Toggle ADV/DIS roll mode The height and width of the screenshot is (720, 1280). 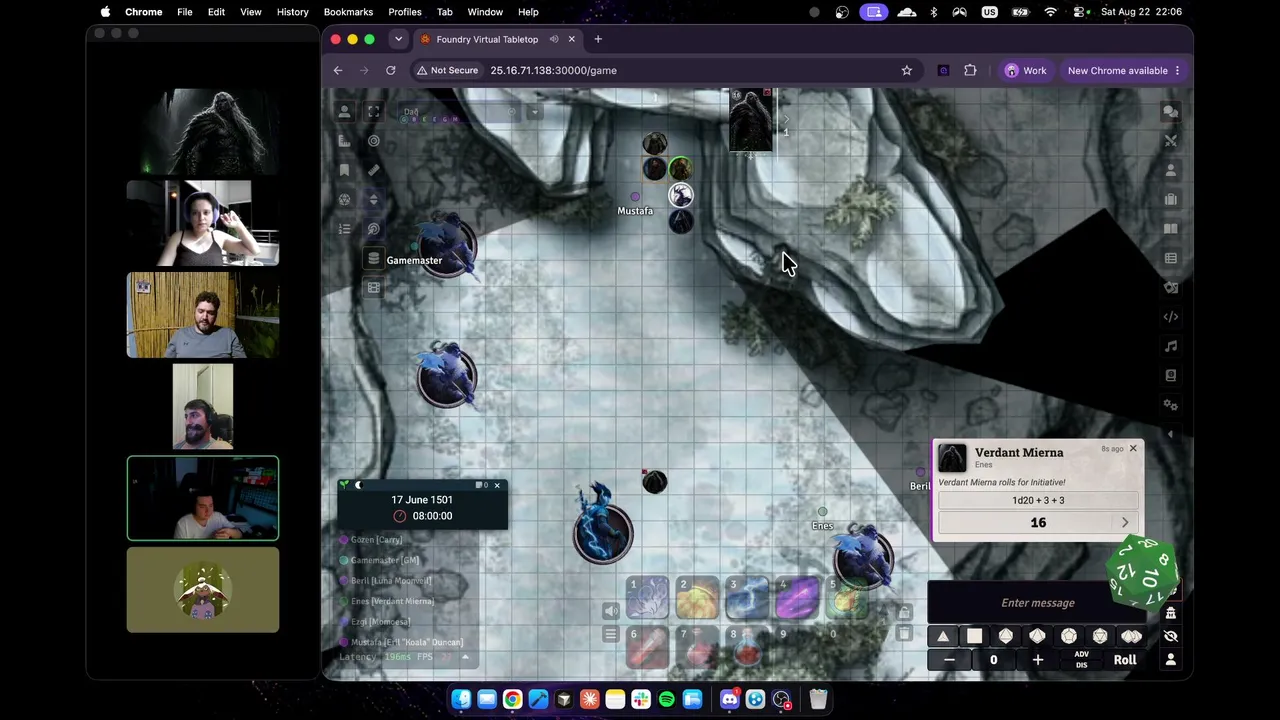tap(1081, 660)
